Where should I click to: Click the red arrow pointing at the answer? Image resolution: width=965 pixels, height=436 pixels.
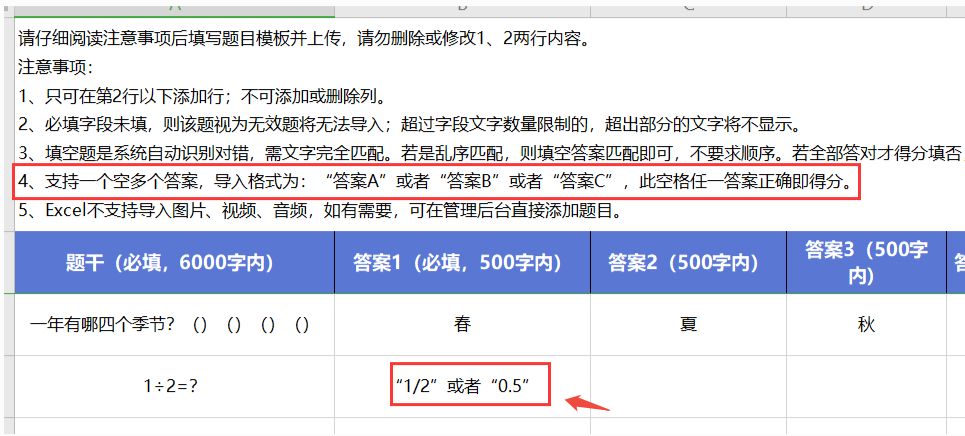[588, 404]
